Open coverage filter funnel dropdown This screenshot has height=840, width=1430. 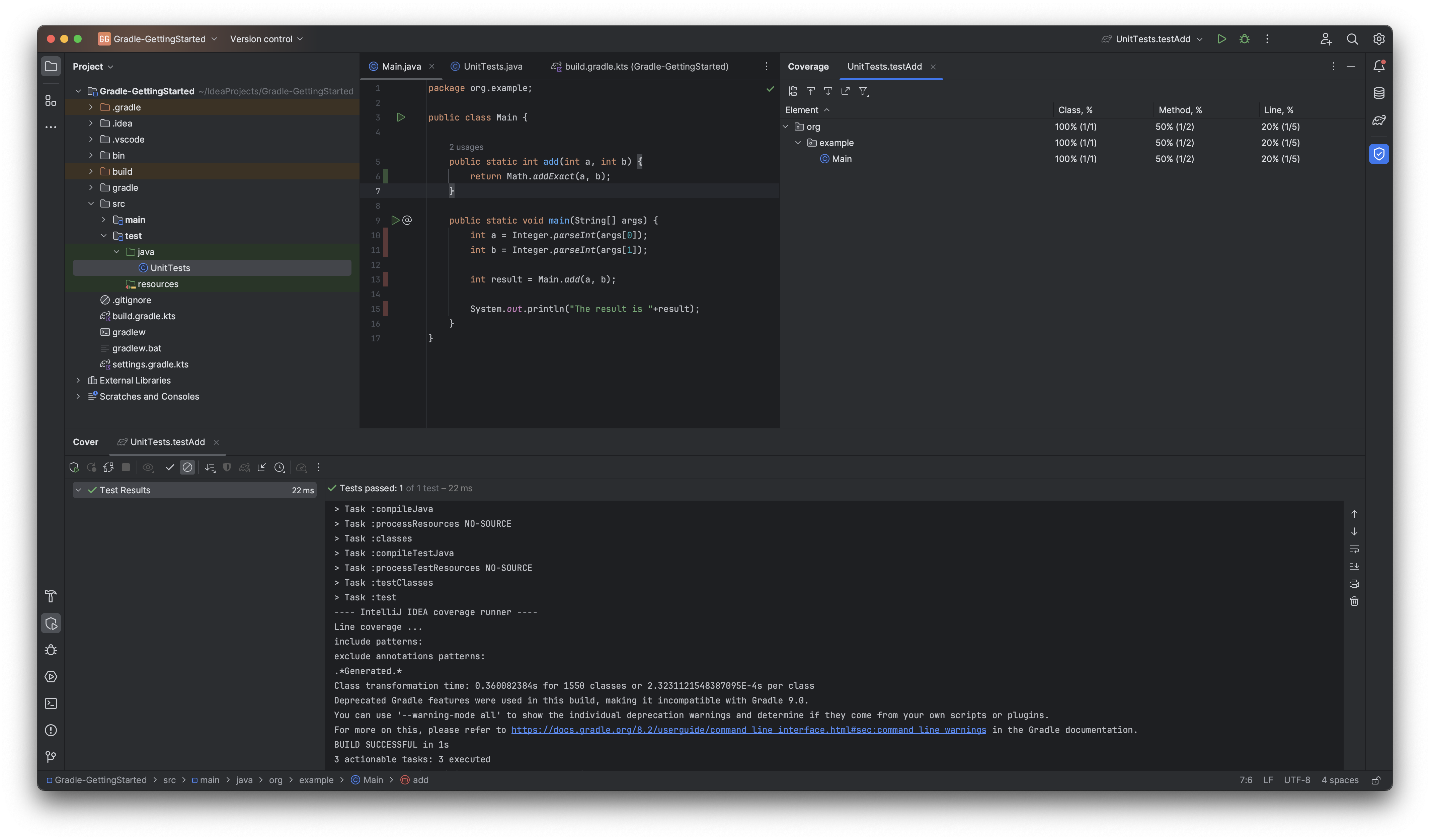[x=864, y=91]
